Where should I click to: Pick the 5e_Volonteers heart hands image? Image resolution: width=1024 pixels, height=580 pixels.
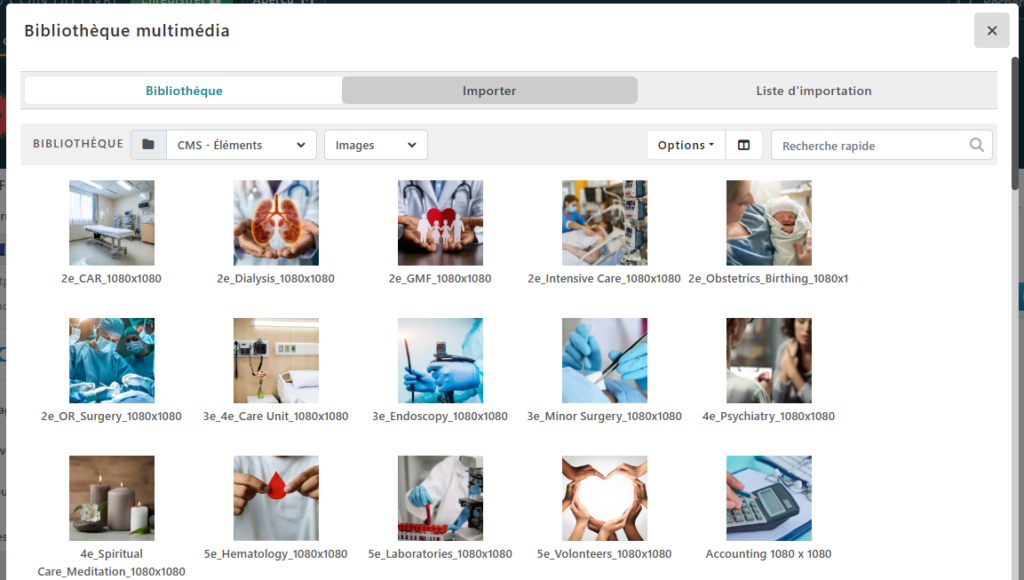604,498
